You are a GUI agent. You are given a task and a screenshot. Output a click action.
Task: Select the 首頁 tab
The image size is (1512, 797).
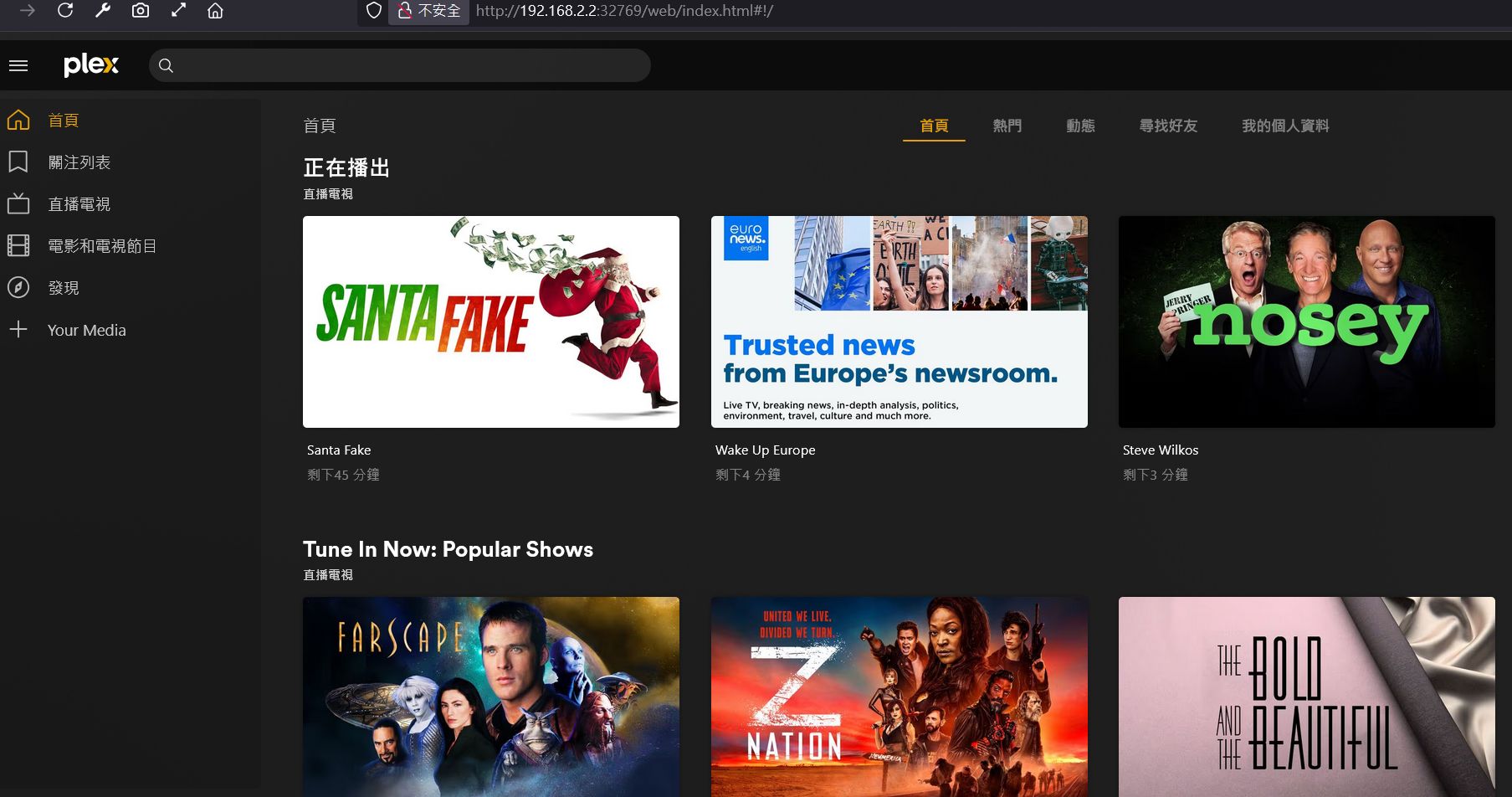(934, 126)
